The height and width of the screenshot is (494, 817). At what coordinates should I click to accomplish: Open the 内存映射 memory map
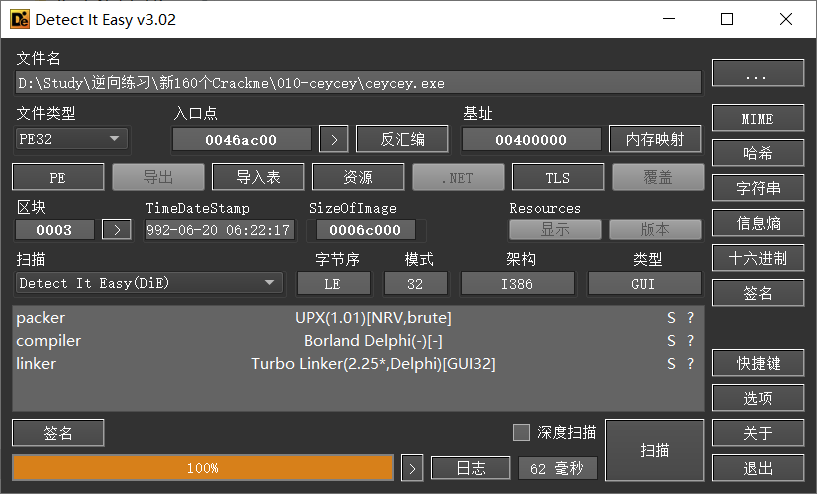coord(655,139)
